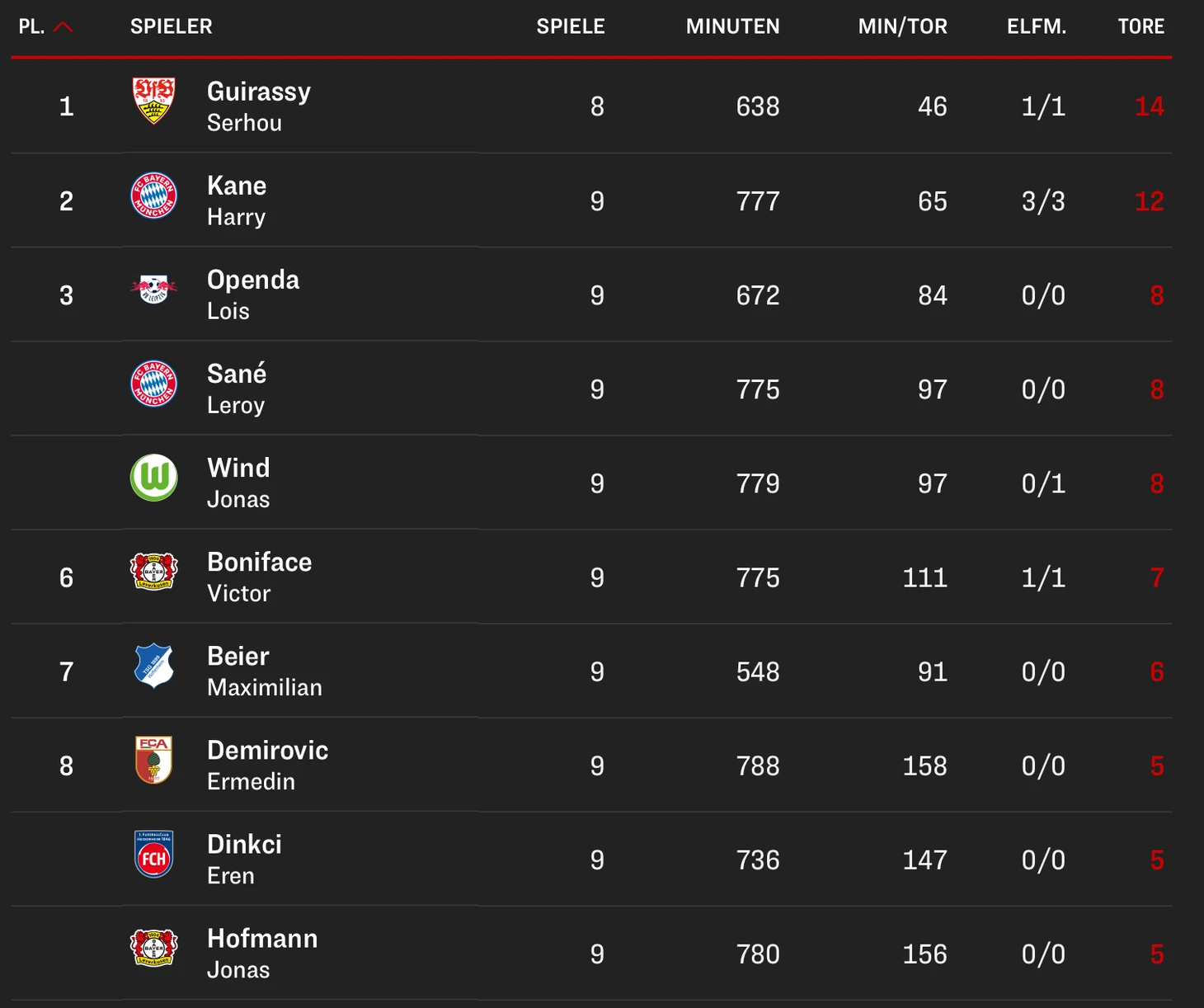
Task: Click the VfB Stuttgart crest beside Guirassy
Action: pos(154,101)
